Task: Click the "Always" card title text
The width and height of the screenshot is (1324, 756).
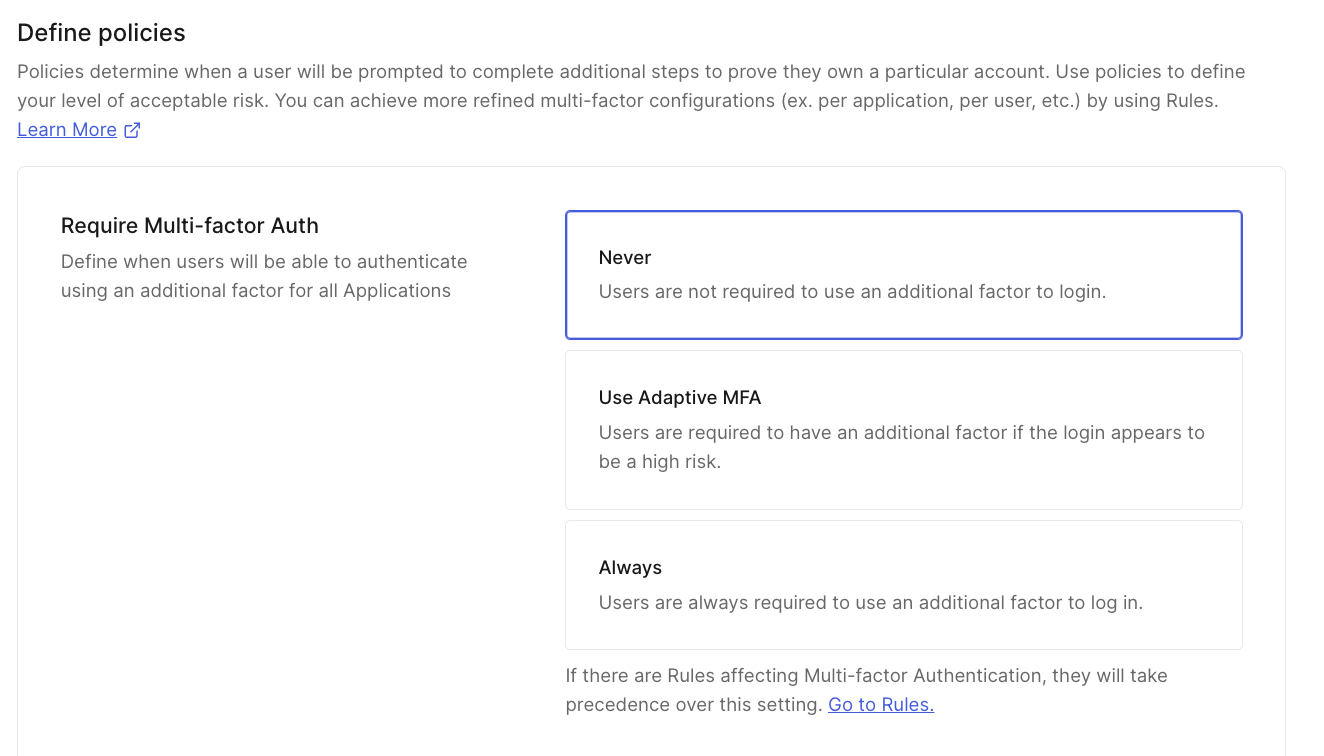Action: point(630,567)
